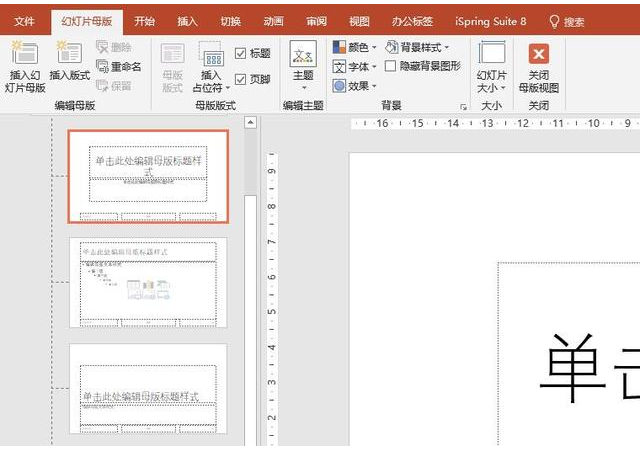Click Rename (重命名) in Edit Master group
Screen dimensions: 643x452
coord(119,66)
